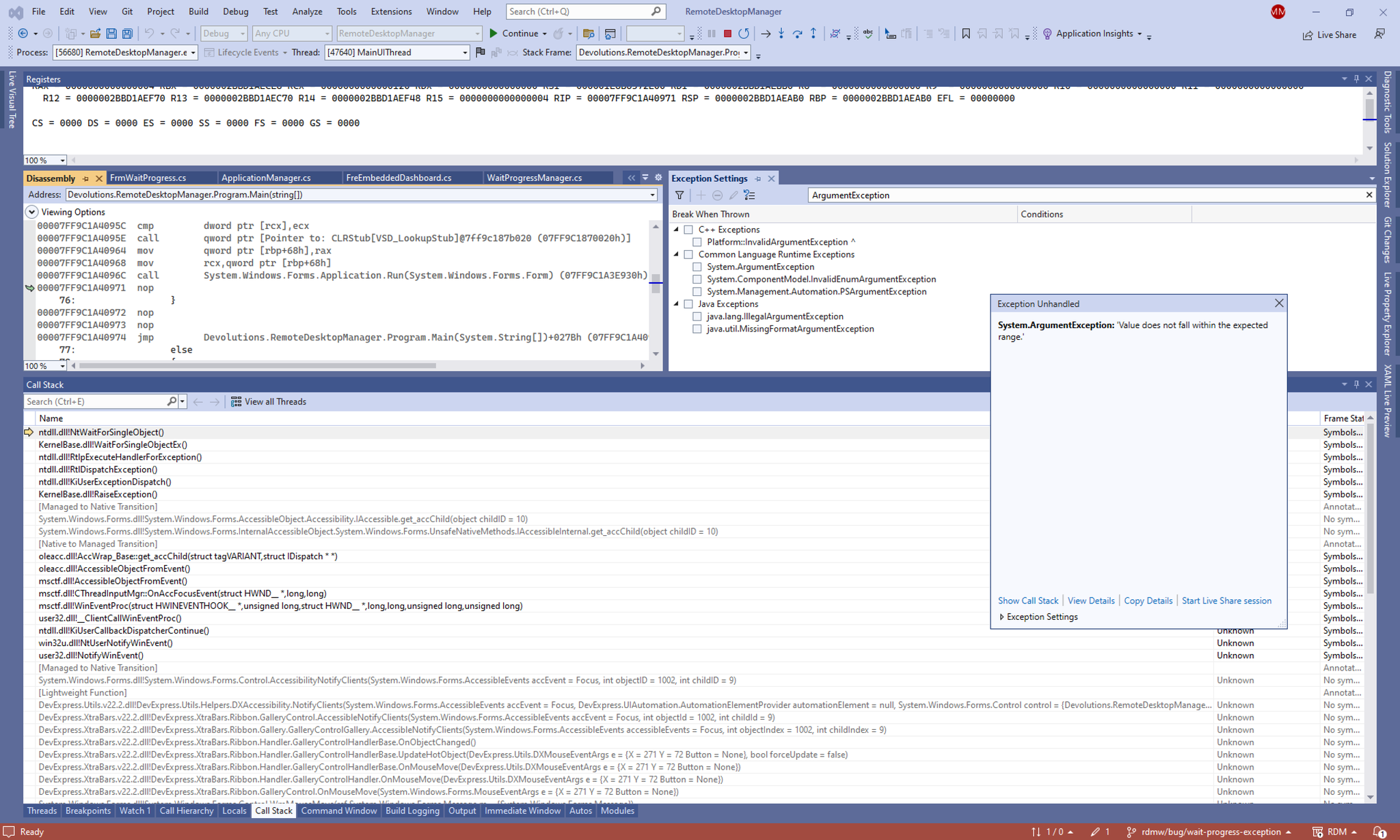Pin the Registers panel with pushpin icon
Viewport: 1400px width, 840px height.
pyautogui.click(x=1356, y=79)
